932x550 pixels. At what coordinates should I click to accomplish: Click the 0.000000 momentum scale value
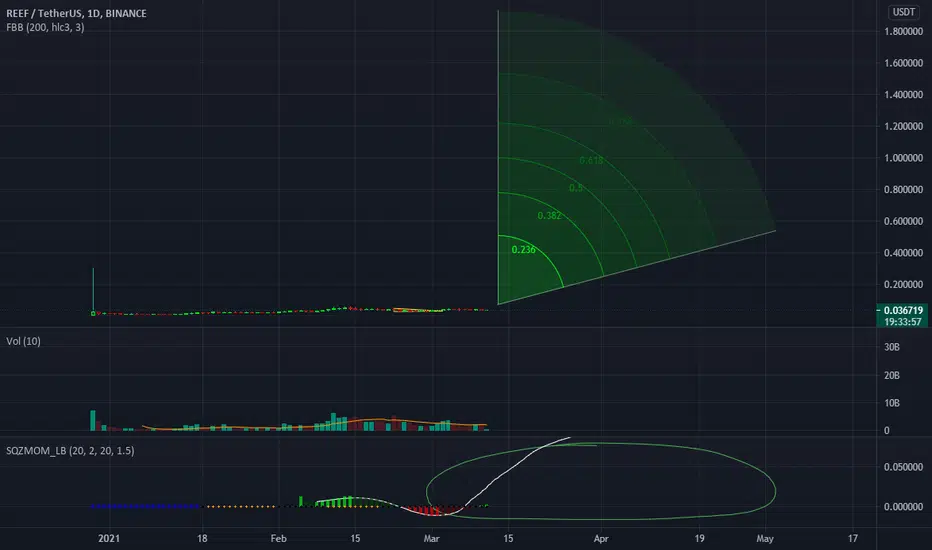[903, 507]
